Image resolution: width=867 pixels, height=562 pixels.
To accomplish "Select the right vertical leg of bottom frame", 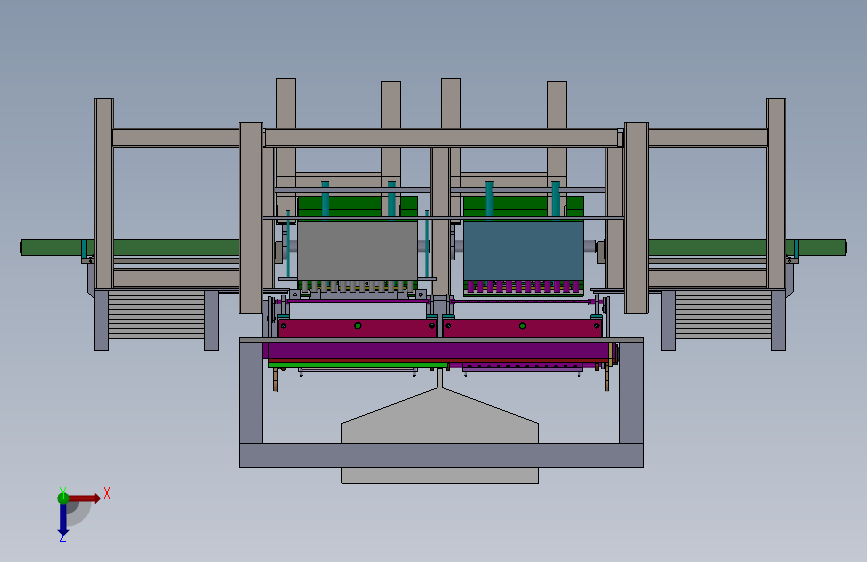I will point(631,393).
